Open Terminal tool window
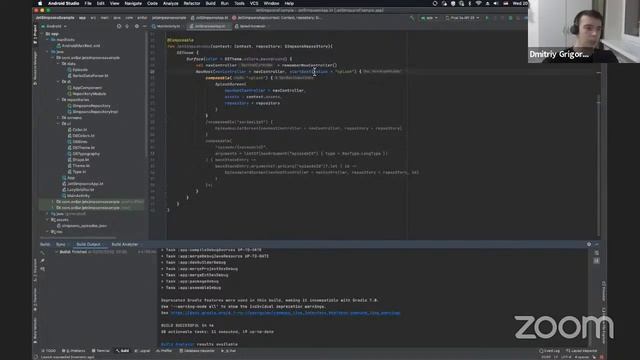Viewport: 640px width, 360px height. tap(100, 351)
